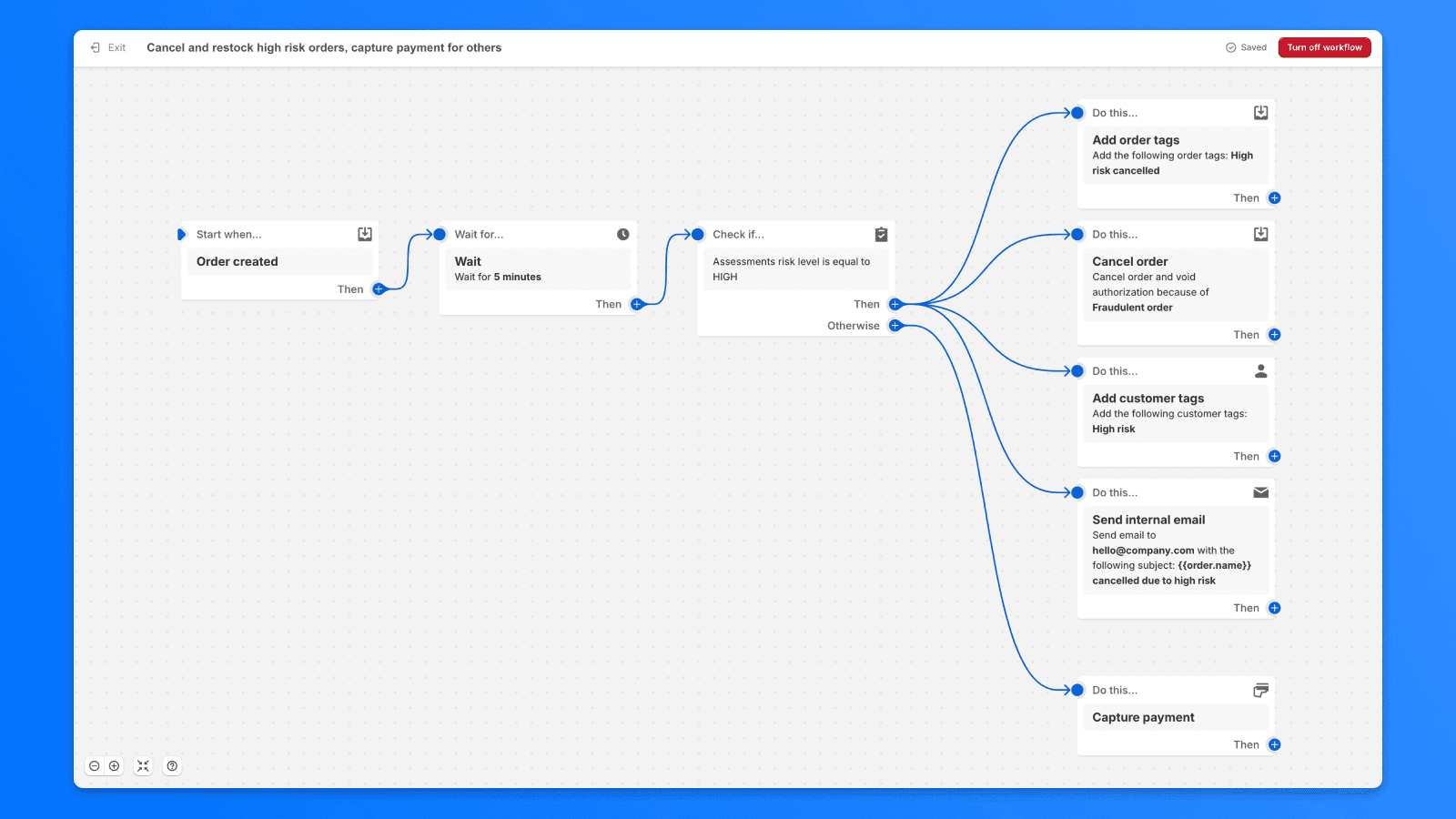Add step after Add order tags Then
This screenshot has height=819, width=1456.
1275,197
